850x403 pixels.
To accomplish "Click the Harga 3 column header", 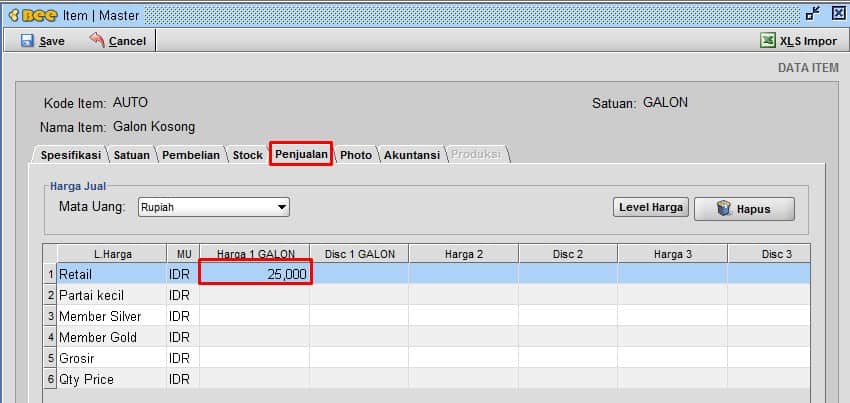I will [673, 254].
